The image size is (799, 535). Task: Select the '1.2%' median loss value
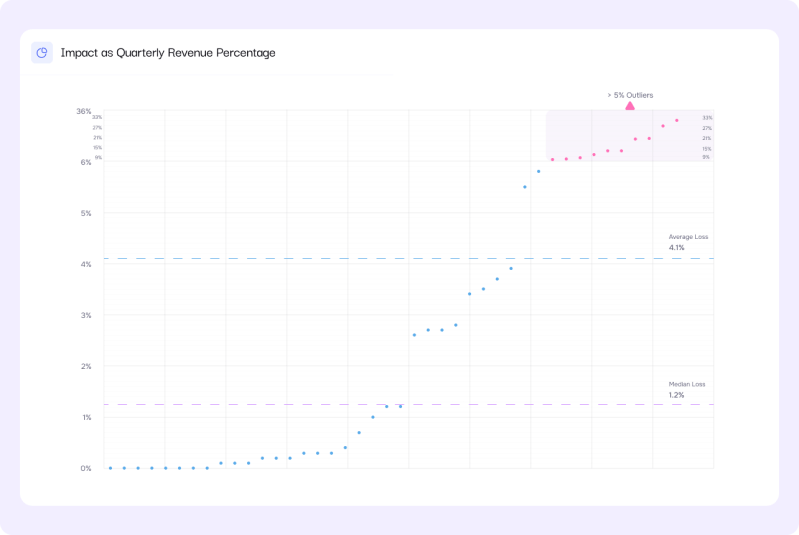point(676,395)
